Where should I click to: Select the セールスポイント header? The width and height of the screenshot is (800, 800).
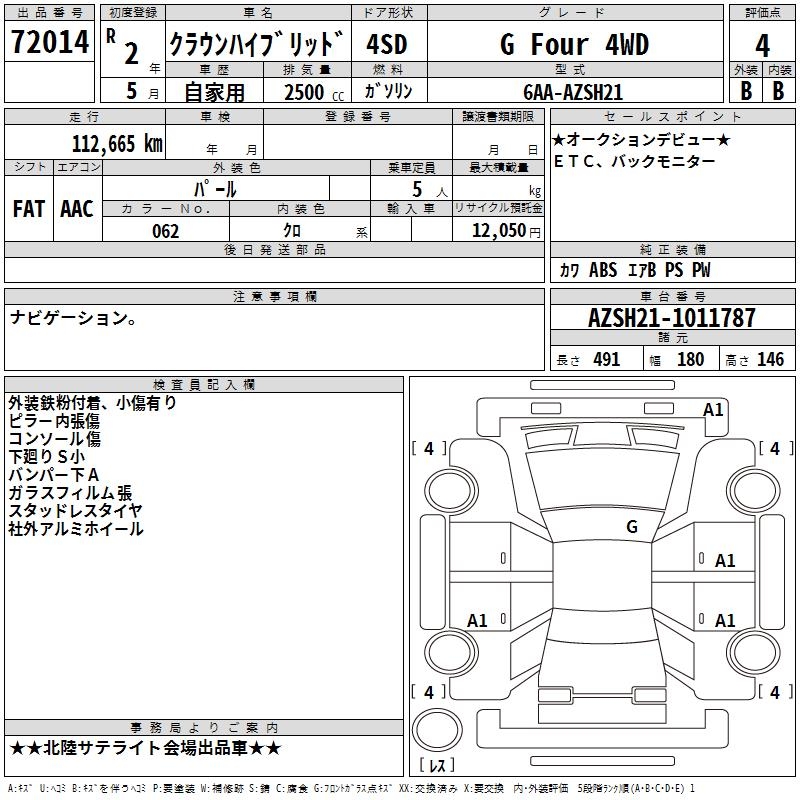coord(672,116)
